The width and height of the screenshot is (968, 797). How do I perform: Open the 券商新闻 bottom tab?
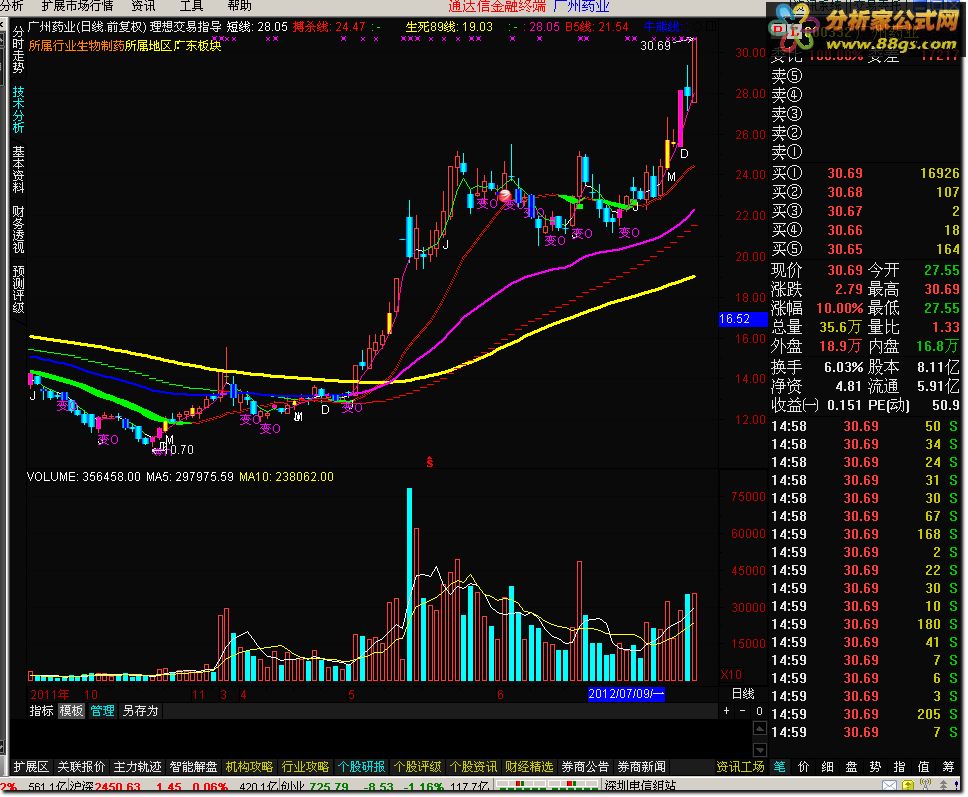641,767
